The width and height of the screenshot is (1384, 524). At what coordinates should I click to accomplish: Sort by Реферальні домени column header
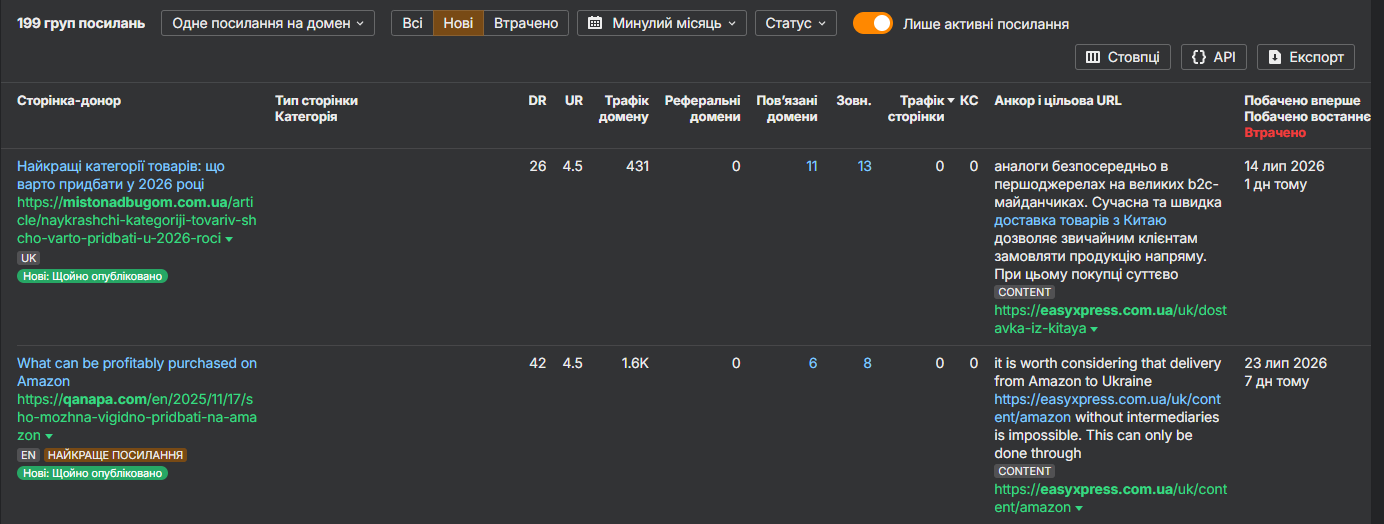pos(703,108)
